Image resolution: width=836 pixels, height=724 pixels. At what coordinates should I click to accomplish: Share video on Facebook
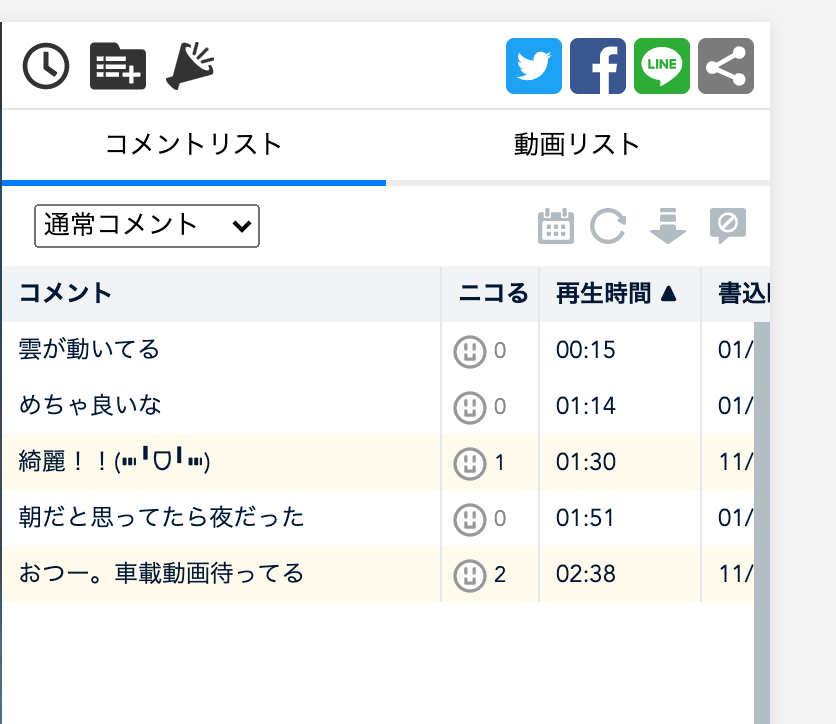coord(598,66)
